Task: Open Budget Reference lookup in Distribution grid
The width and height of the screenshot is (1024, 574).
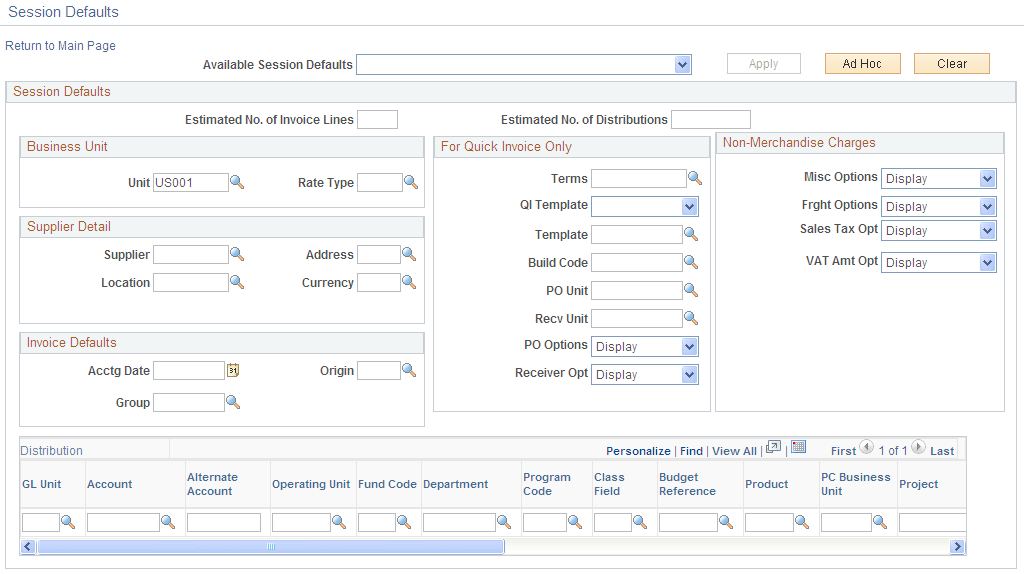Action: (x=726, y=522)
